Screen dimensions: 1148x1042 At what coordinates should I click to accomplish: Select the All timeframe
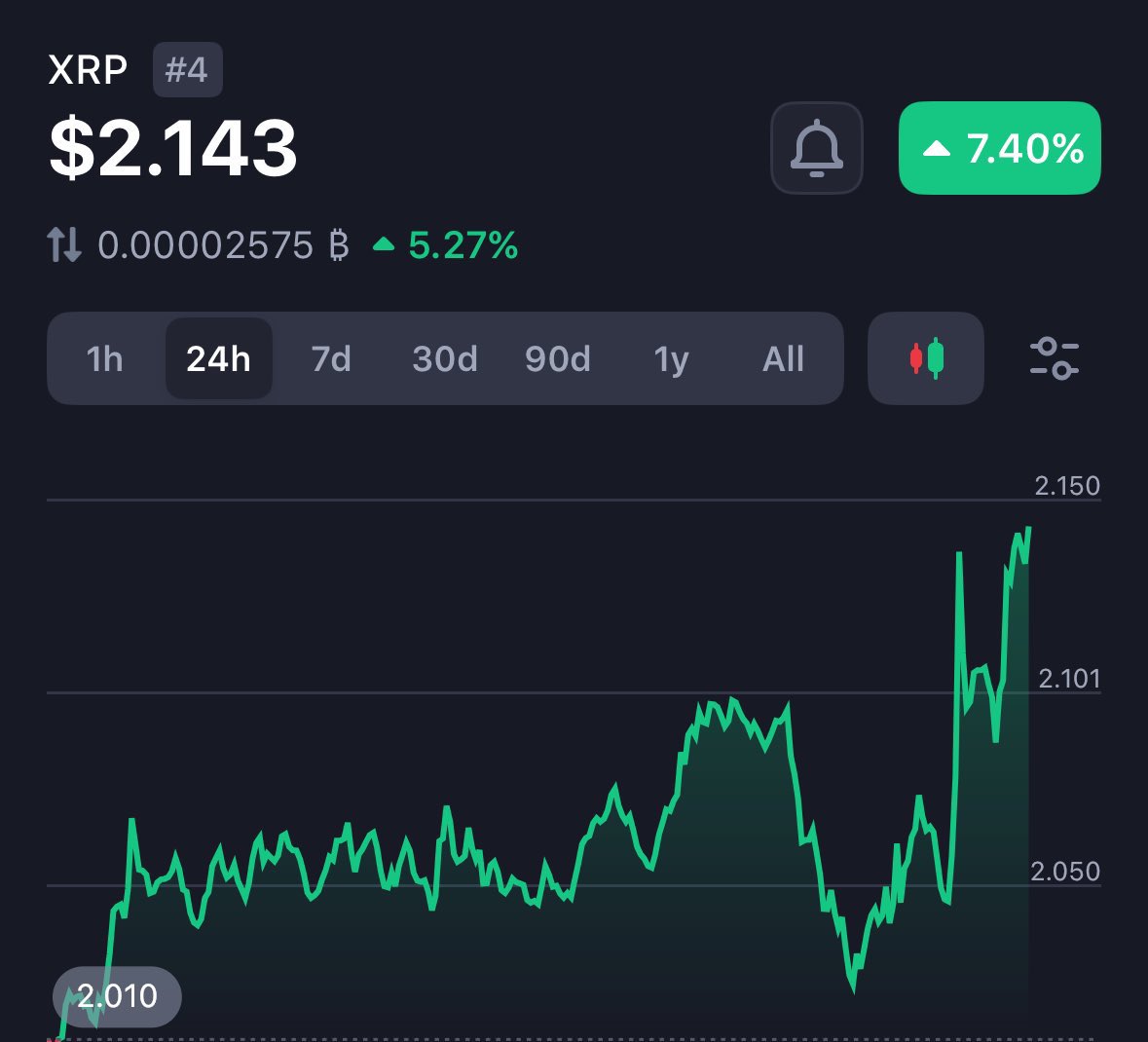pyautogui.click(x=783, y=358)
